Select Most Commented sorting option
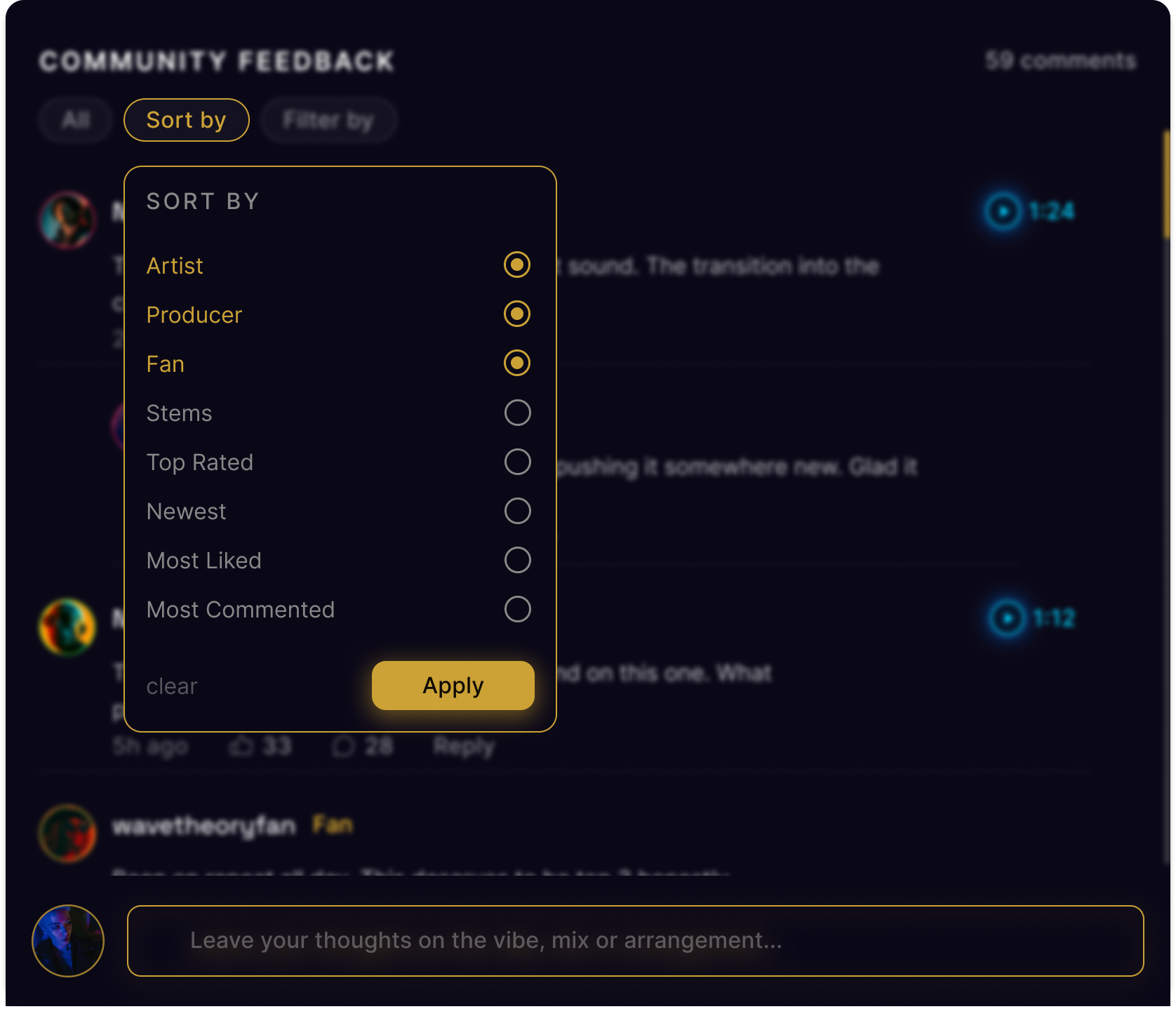The image size is (1176, 1009). 517,609
